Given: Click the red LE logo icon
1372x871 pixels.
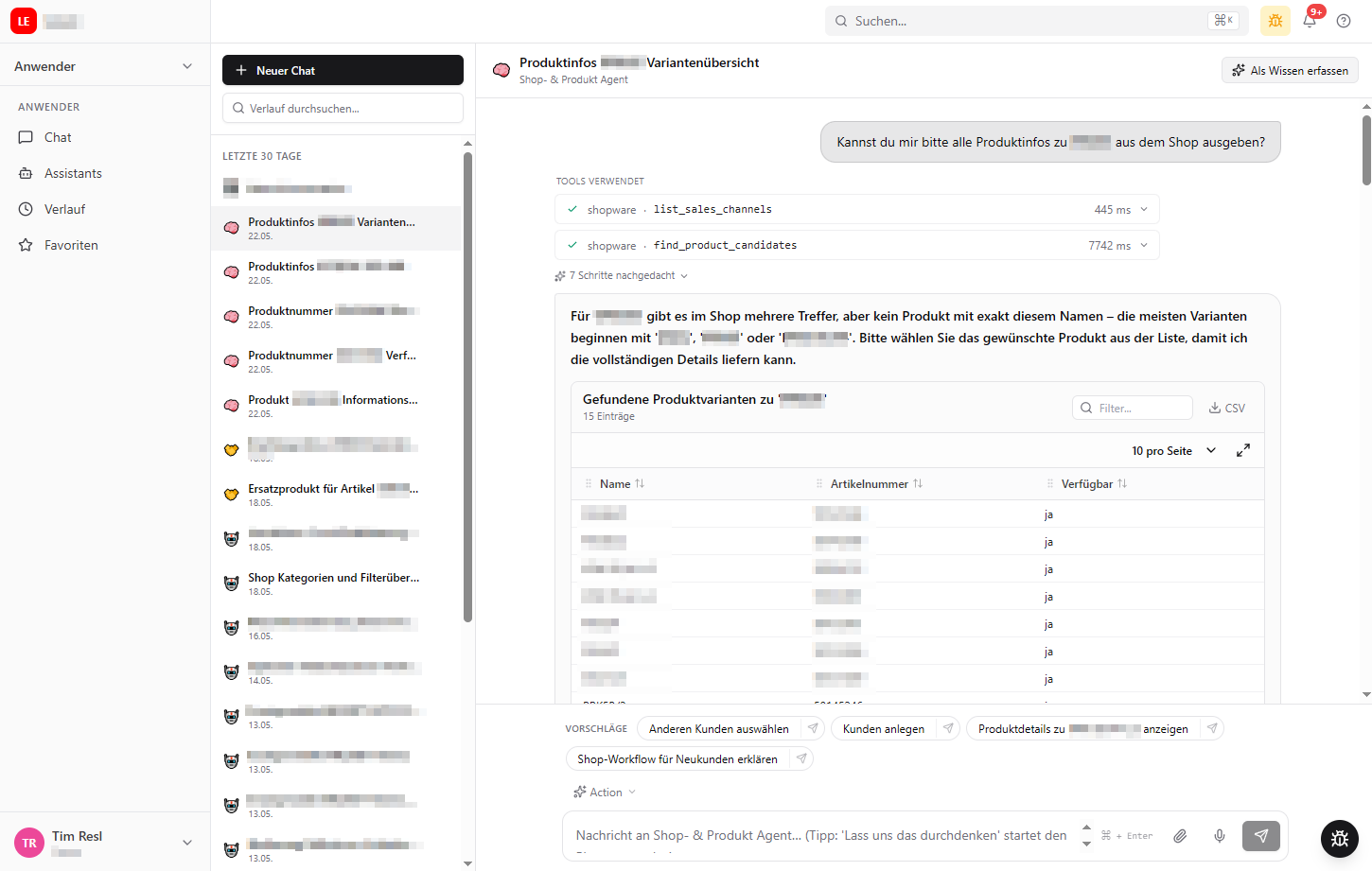Looking at the screenshot, I should click(x=24, y=21).
